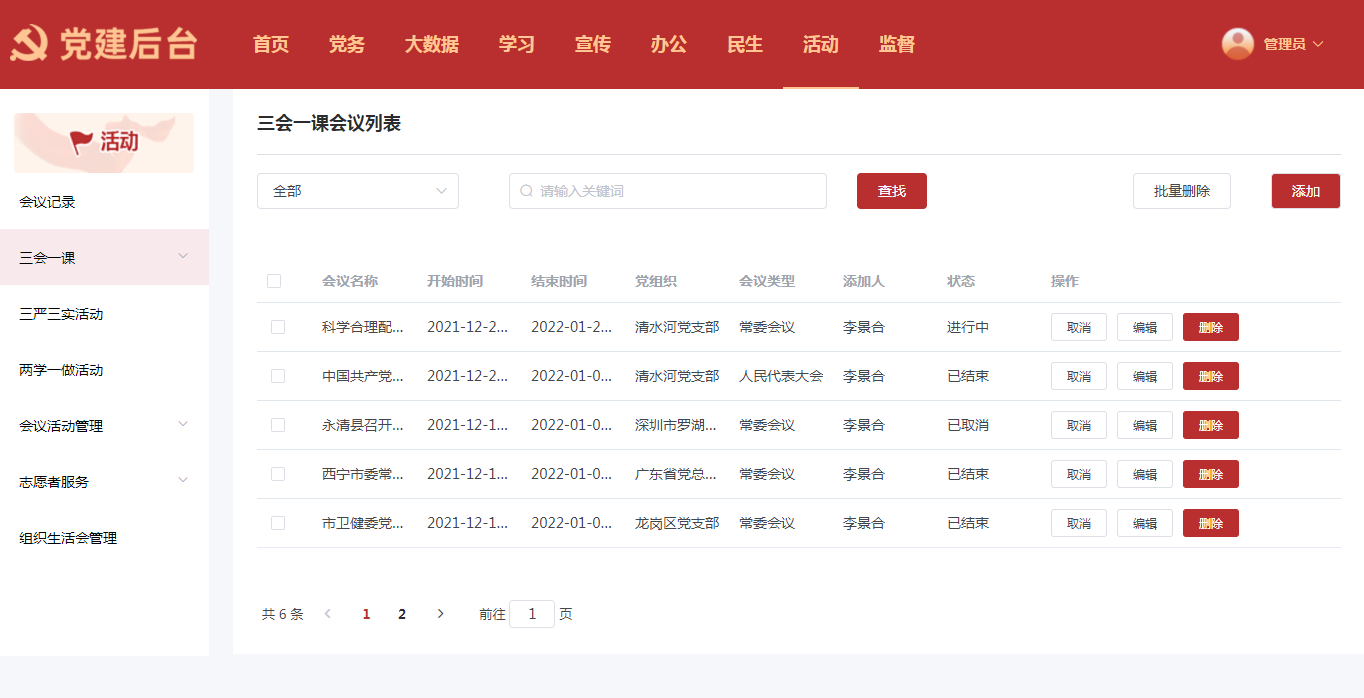The height and width of the screenshot is (698, 1364).
Task: Click the red flag 活动 banner
Action: click(x=104, y=142)
